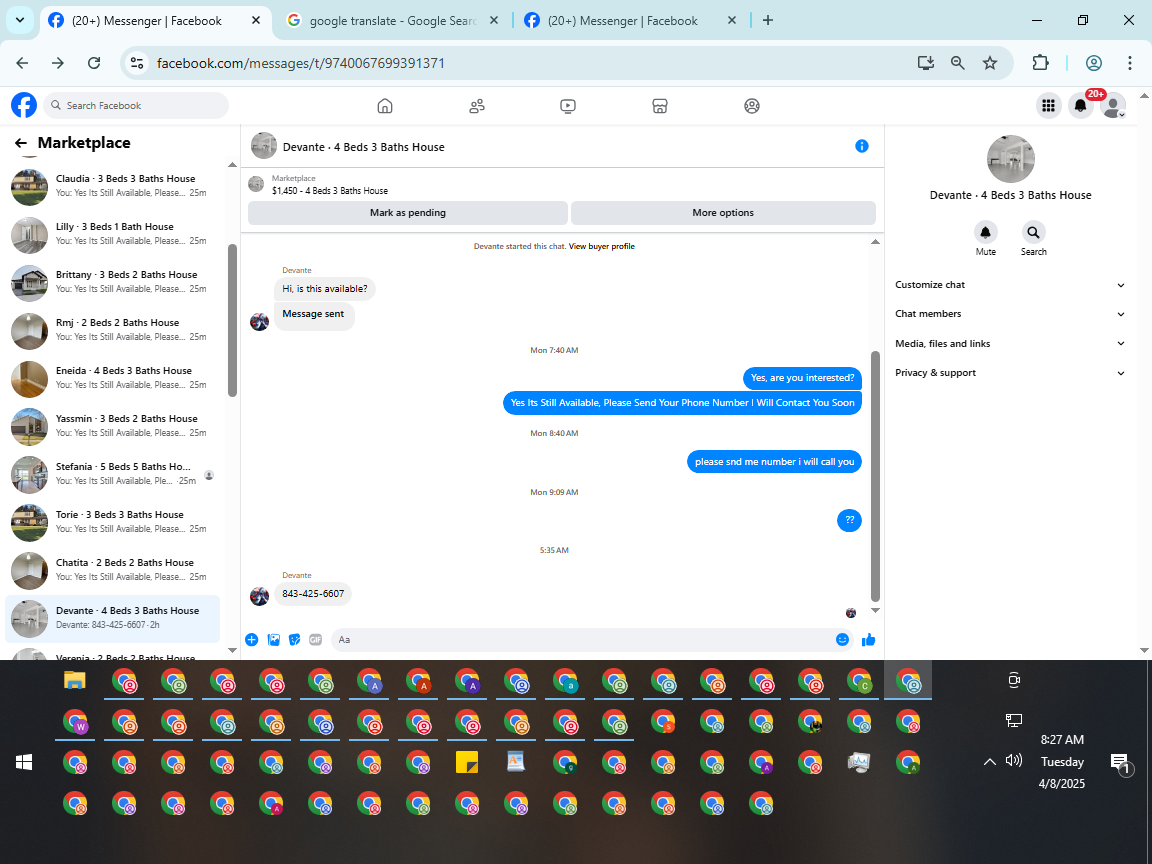Click the Devante house thumbnail in right panel

(1010, 159)
